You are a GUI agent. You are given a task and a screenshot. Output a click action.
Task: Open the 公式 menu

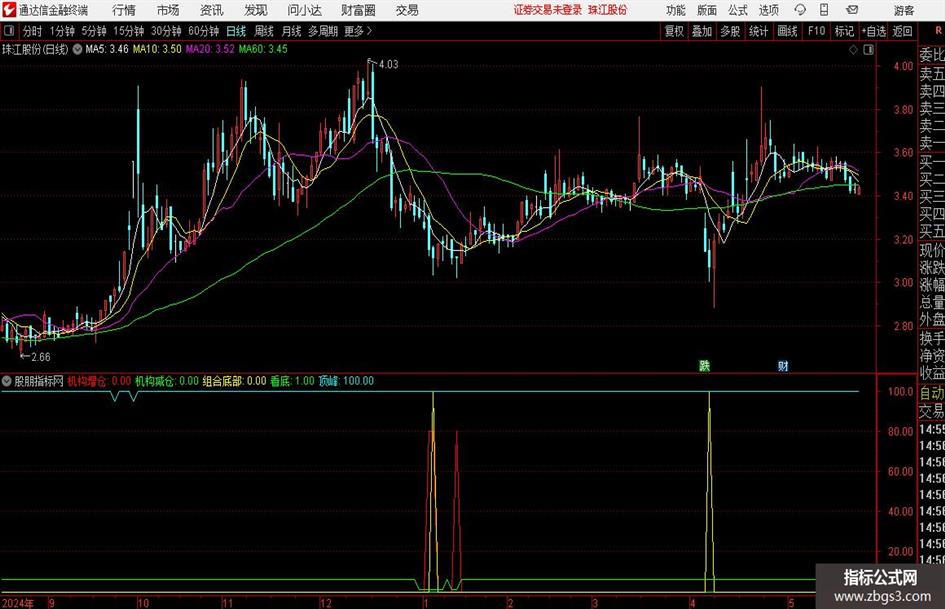[x=738, y=10]
